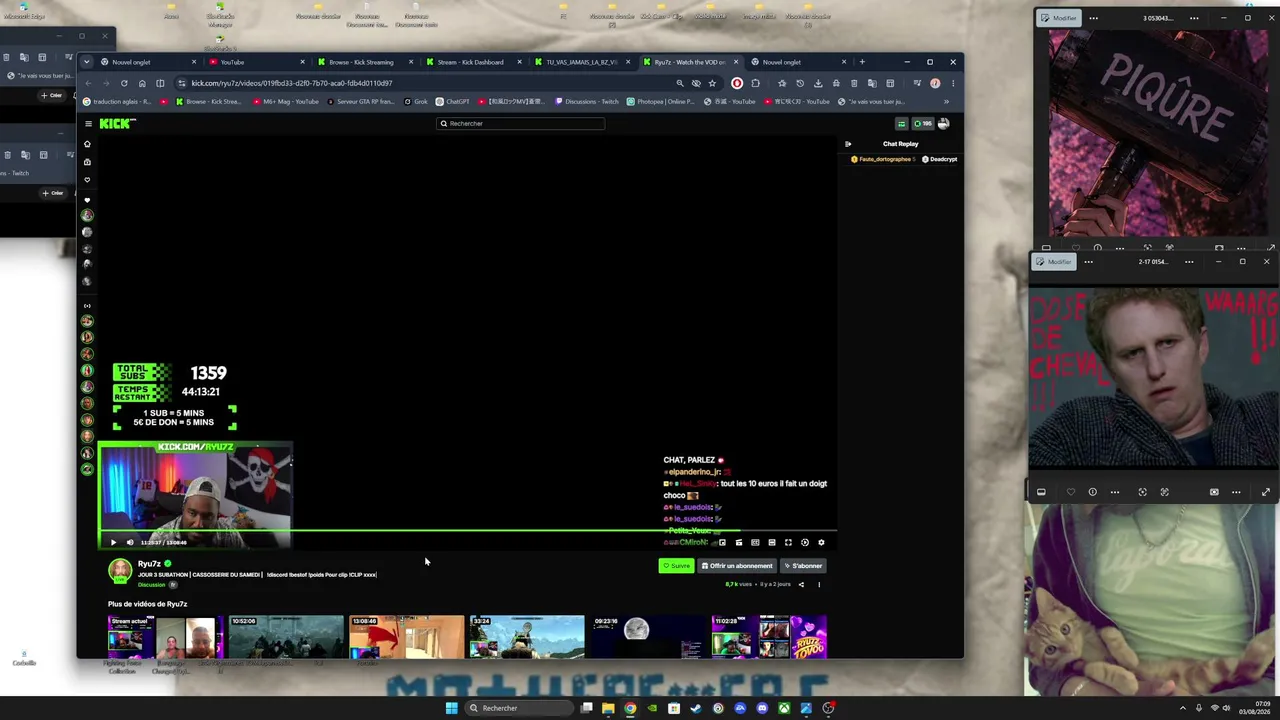Screen dimensions: 1280x720
Task: Open the Photopea bookmark
Action: coord(661,101)
